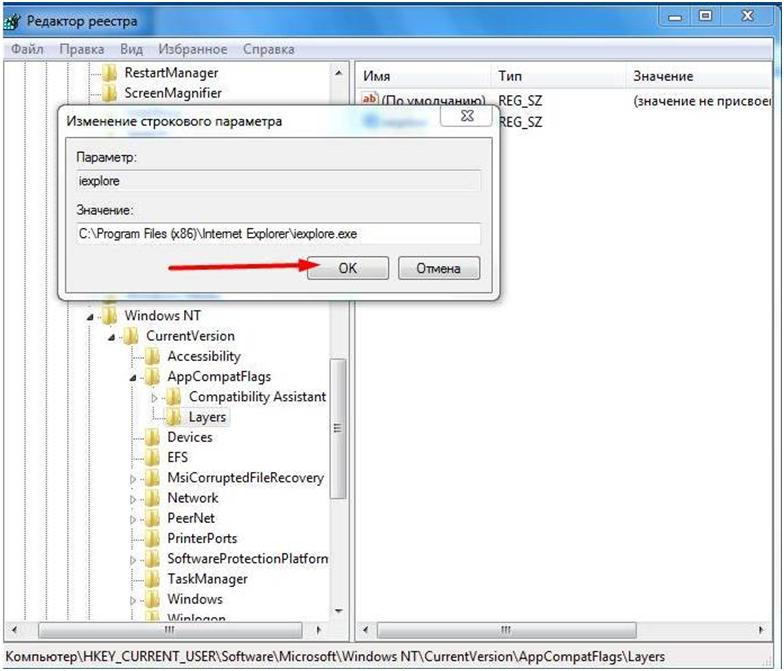Select the TaskManager tree item label
This screenshot has width=784, height=671.
point(208,579)
